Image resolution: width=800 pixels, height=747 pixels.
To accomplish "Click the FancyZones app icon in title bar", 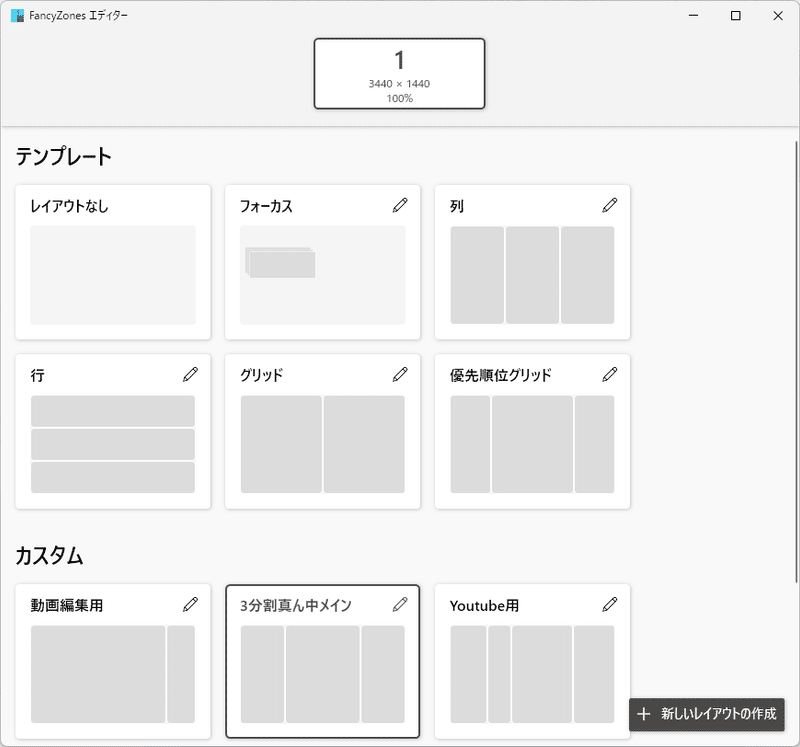I will [17, 16].
